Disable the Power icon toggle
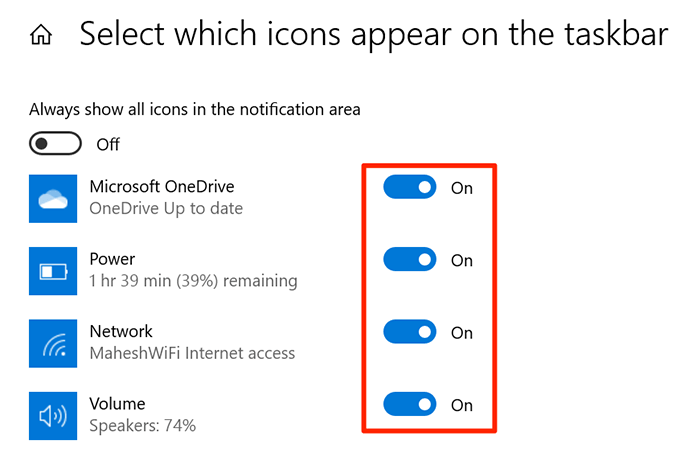This screenshot has height=457, width=680. (410, 260)
